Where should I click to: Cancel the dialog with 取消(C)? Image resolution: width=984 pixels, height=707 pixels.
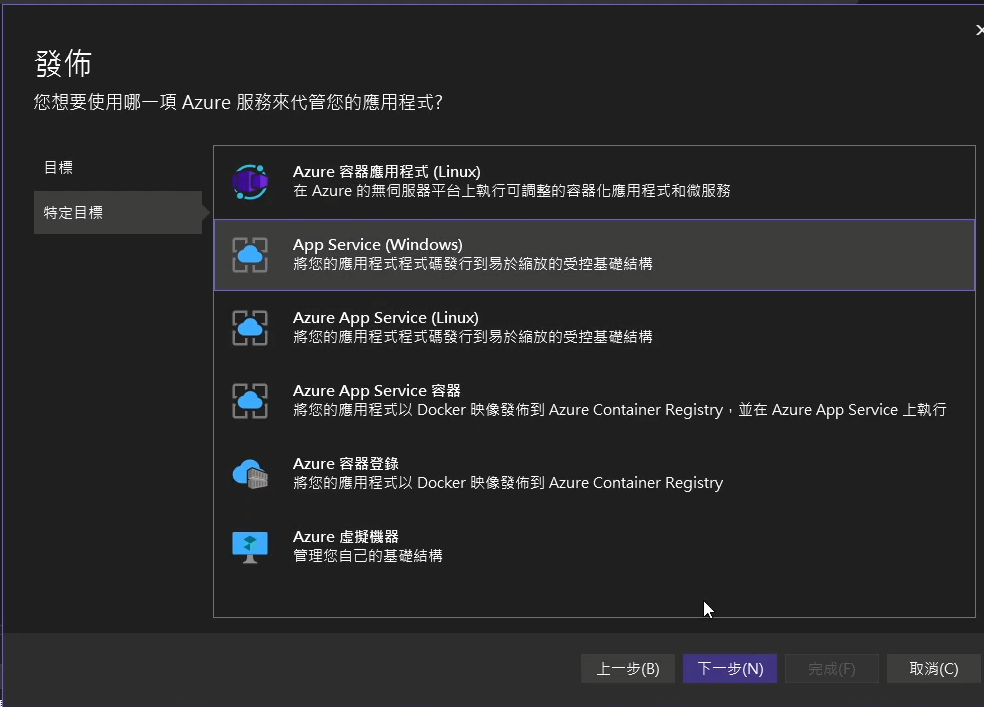[x=934, y=669]
